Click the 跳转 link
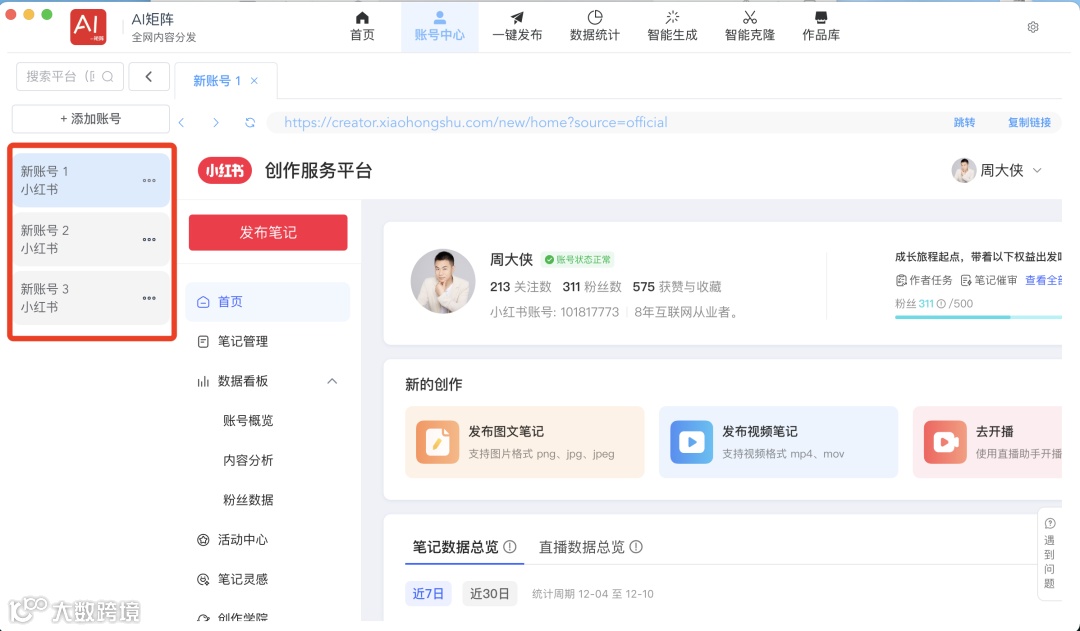 [964, 123]
